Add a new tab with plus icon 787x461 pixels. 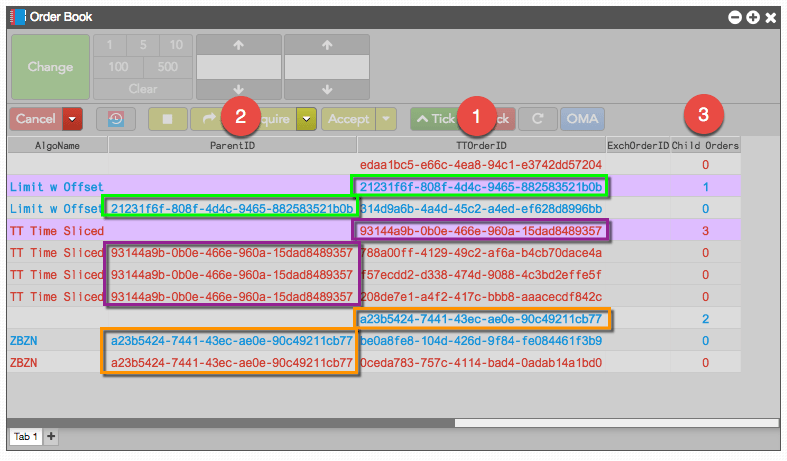coord(51,436)
